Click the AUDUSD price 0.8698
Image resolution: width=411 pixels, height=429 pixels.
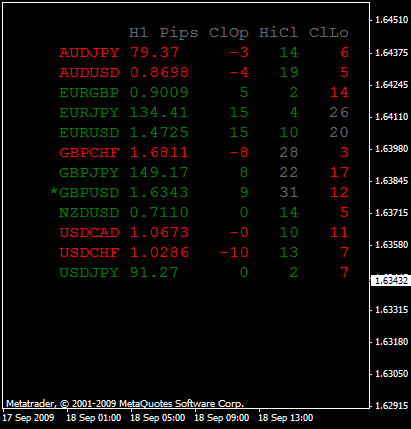click(x=159, y=73)
